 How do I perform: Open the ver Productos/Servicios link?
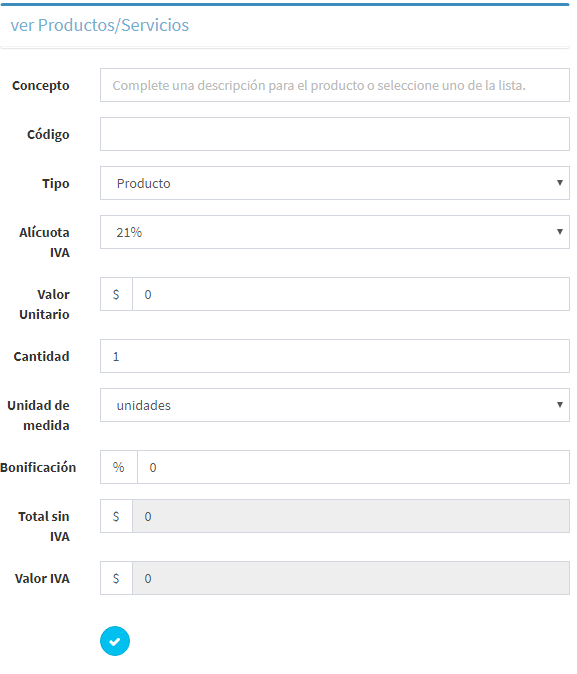(x=100, y=25)
